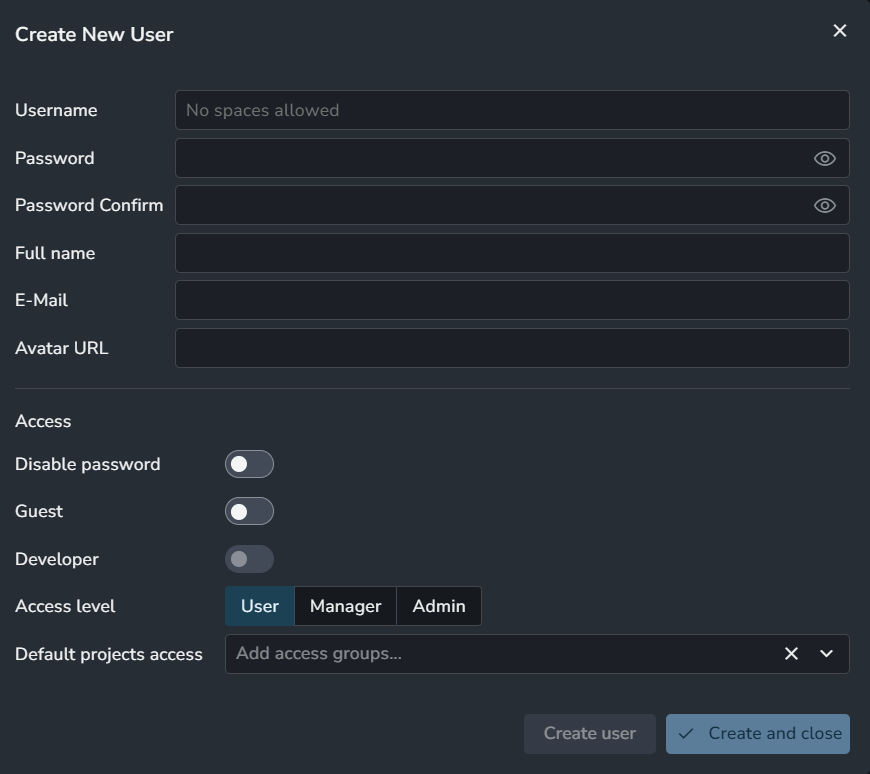Click the Full name input

pos(511,253)
